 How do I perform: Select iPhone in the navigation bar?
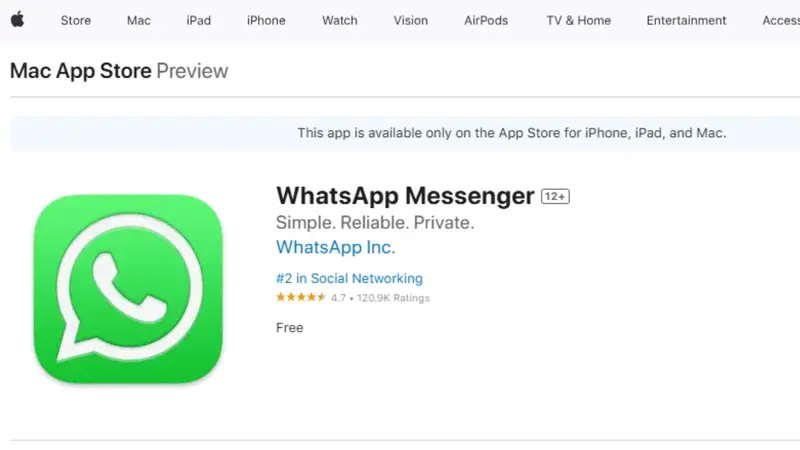pos(266,20)
